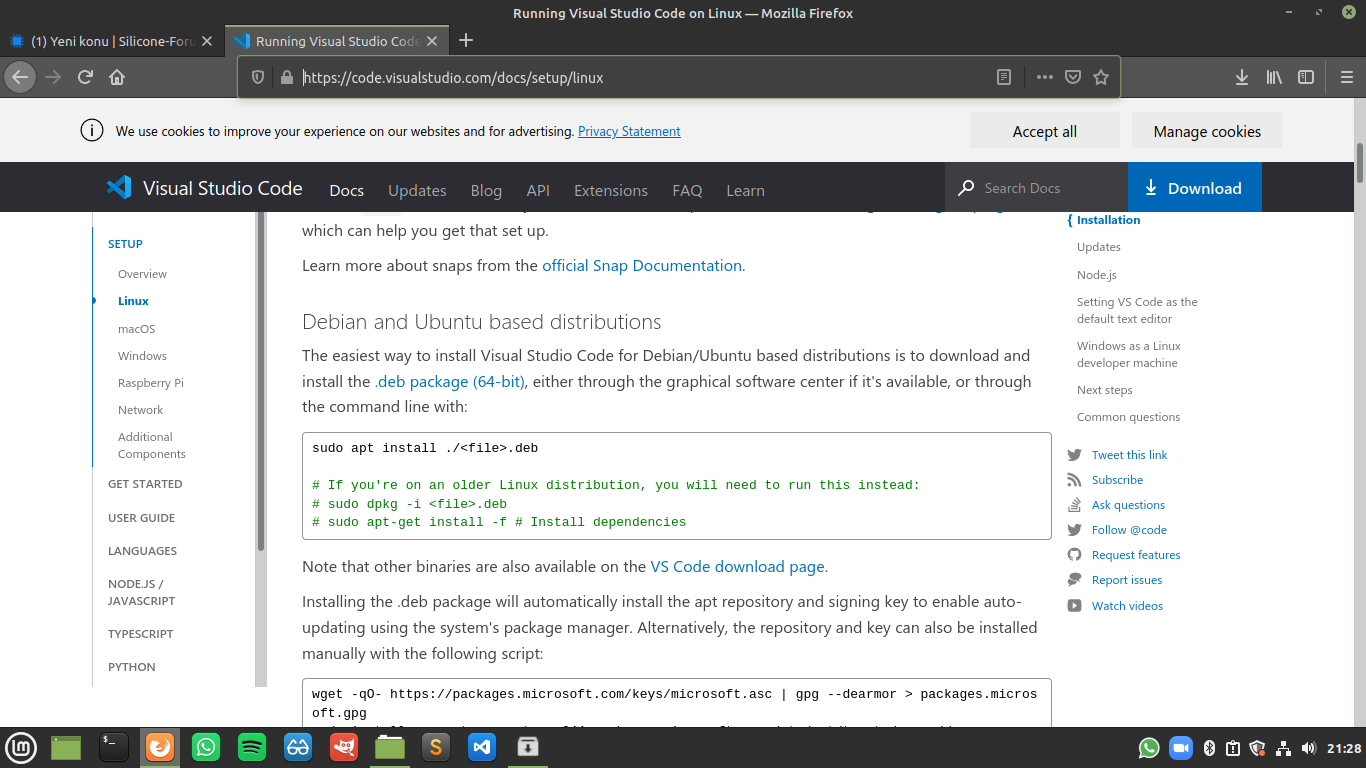Open WhatsApp in the taskbar launcher
This screenshot has width=1366, height=768.
[206, 747]
